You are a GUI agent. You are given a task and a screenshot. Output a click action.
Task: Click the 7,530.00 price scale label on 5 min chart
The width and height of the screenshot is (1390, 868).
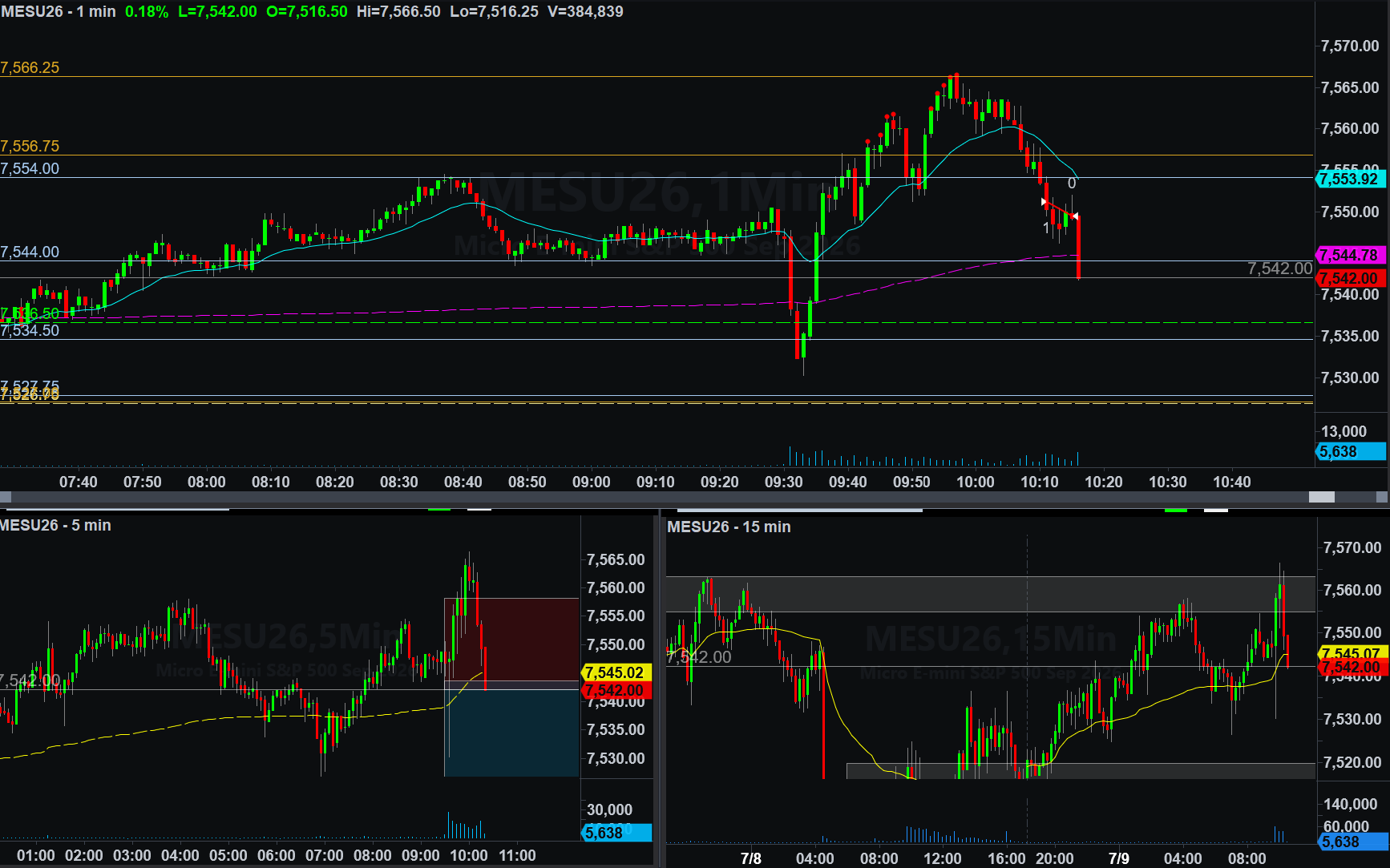tap(616, 758)
